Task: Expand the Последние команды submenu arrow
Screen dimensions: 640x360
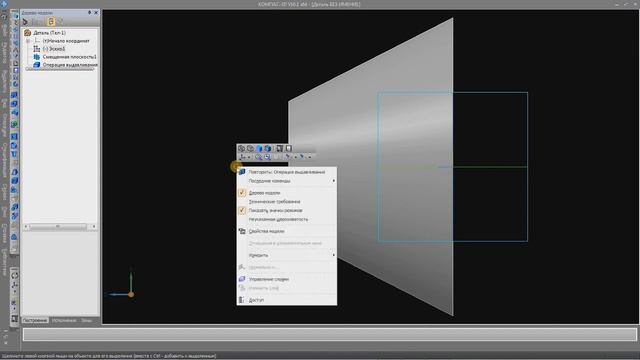Action: (x=333, y=181)
